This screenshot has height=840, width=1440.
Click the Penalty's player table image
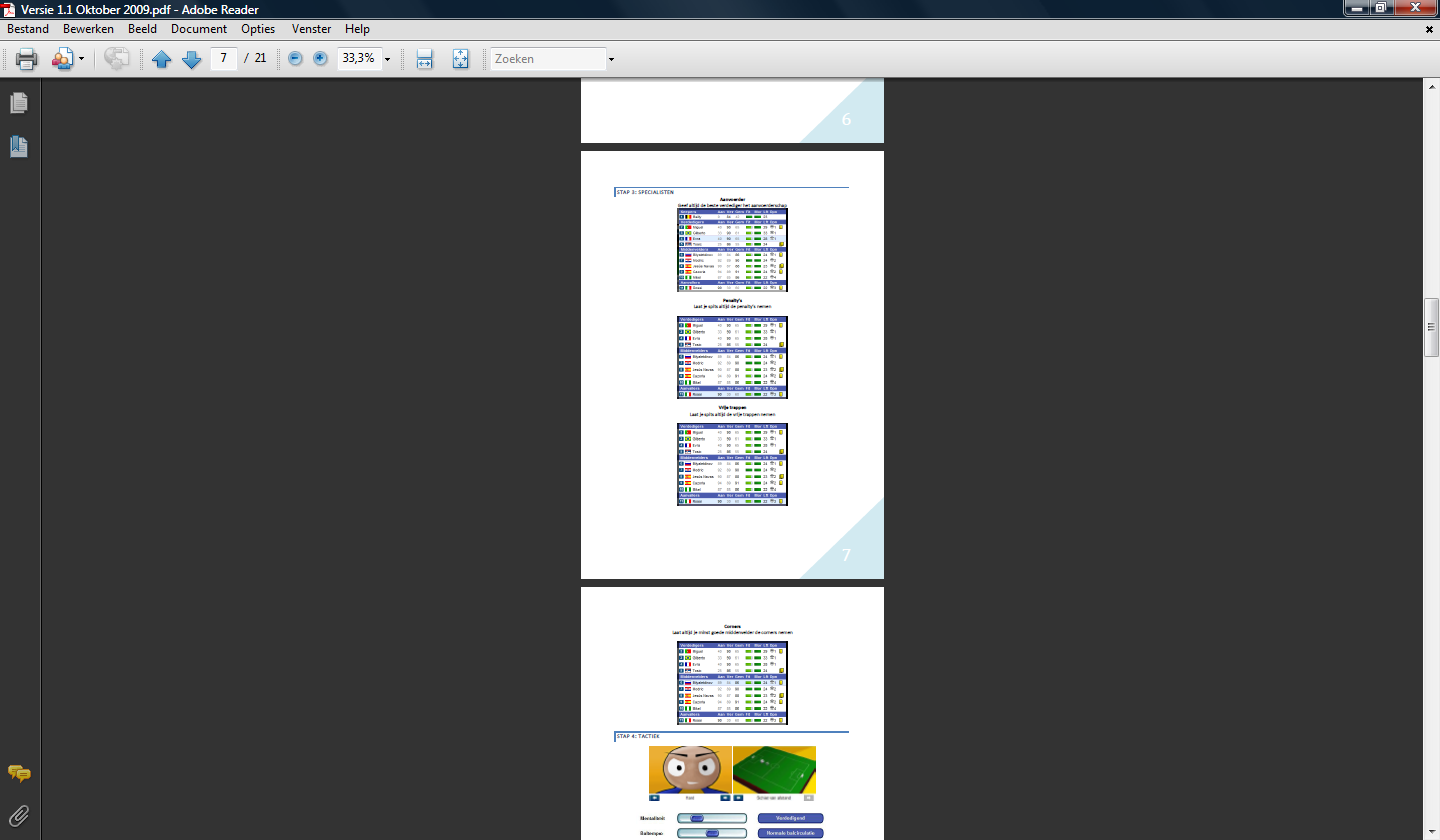(x=732, y=357)
